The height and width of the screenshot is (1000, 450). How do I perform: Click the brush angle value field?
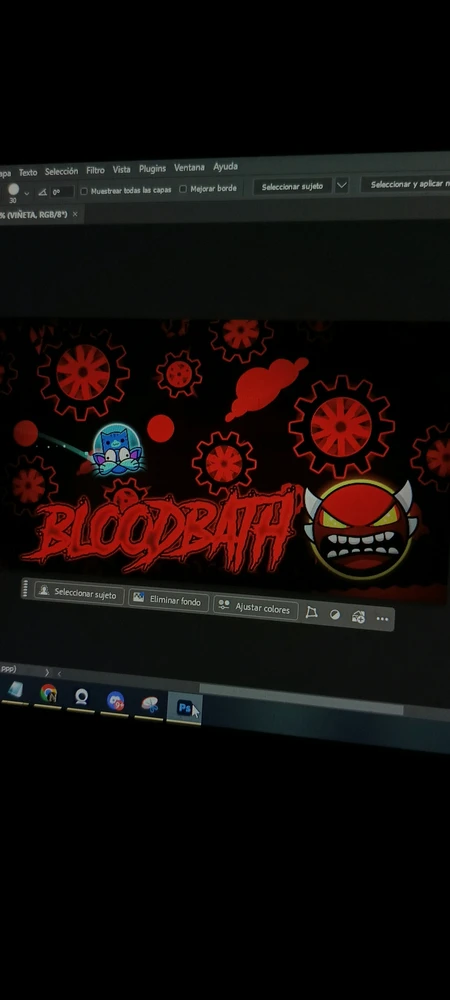point(62,191)
